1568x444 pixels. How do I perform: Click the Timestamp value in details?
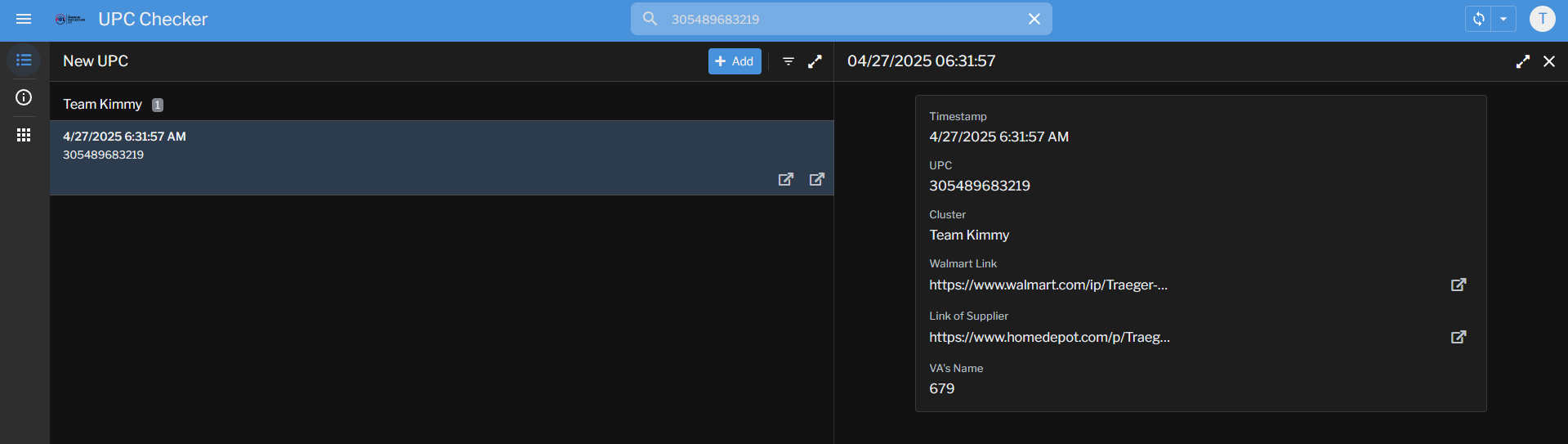pyautogui.click(x=998, y=137)
